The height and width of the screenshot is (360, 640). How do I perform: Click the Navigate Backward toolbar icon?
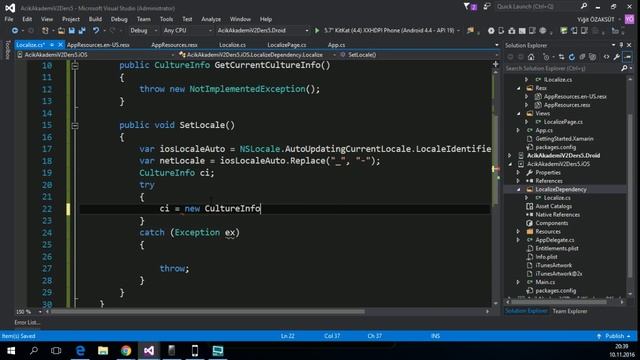pyautogui.click(x=15, y=31)
